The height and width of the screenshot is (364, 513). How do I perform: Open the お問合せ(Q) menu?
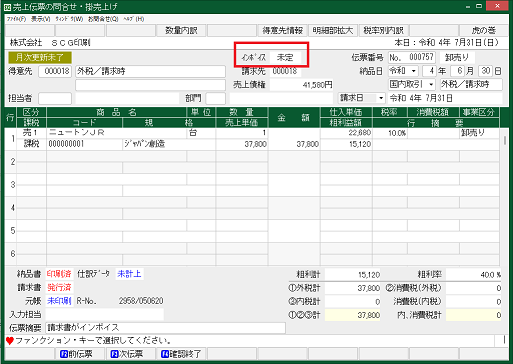[103, 19]
